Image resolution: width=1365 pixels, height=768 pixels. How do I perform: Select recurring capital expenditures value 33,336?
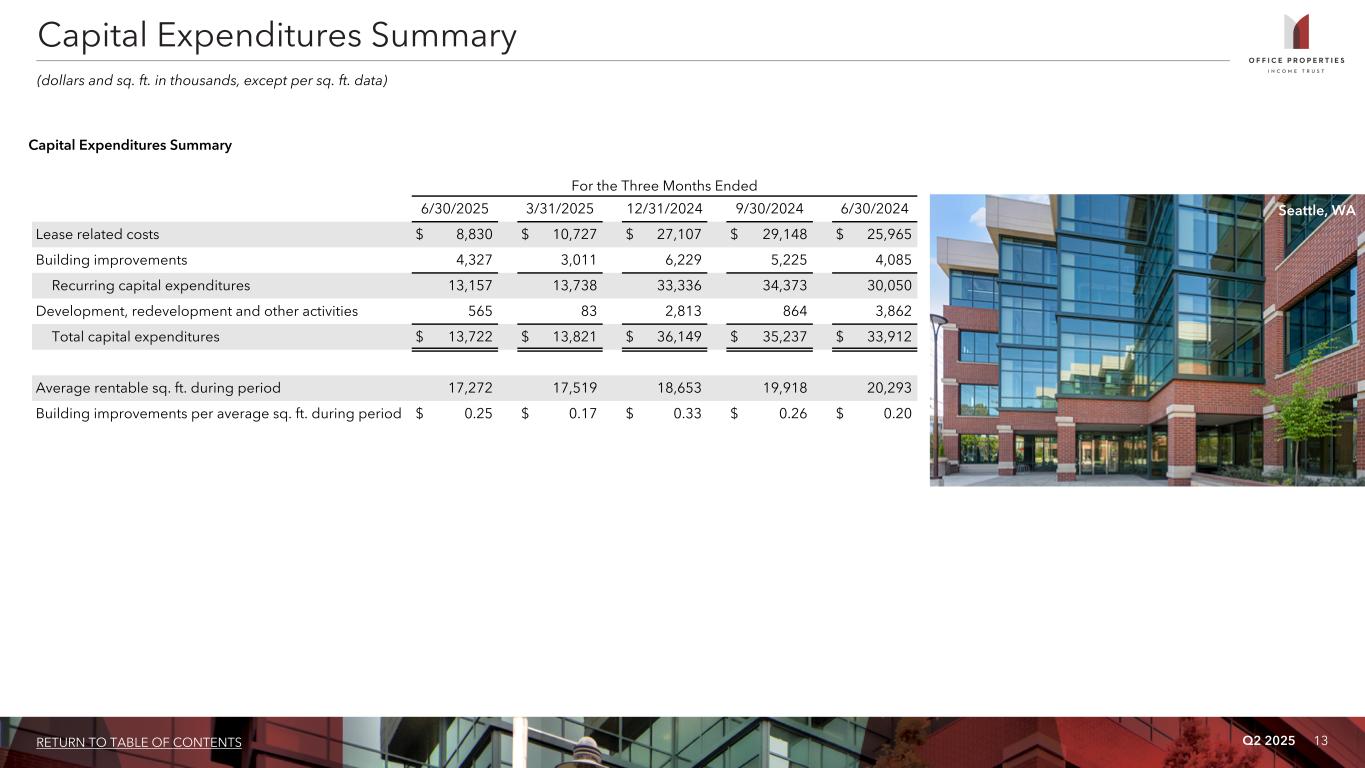coord(679,286)
